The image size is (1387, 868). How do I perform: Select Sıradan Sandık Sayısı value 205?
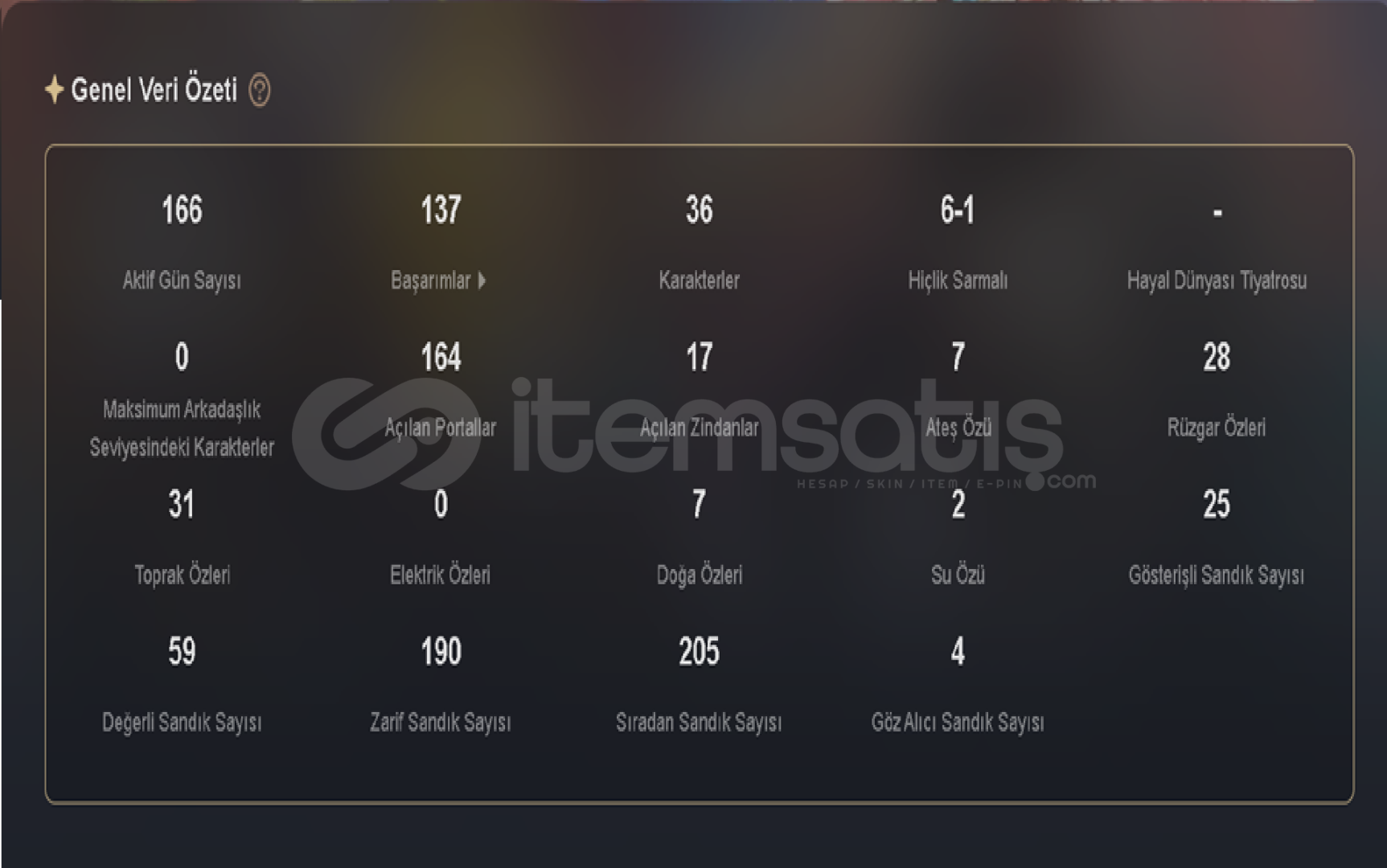click(x=699, y=652)
